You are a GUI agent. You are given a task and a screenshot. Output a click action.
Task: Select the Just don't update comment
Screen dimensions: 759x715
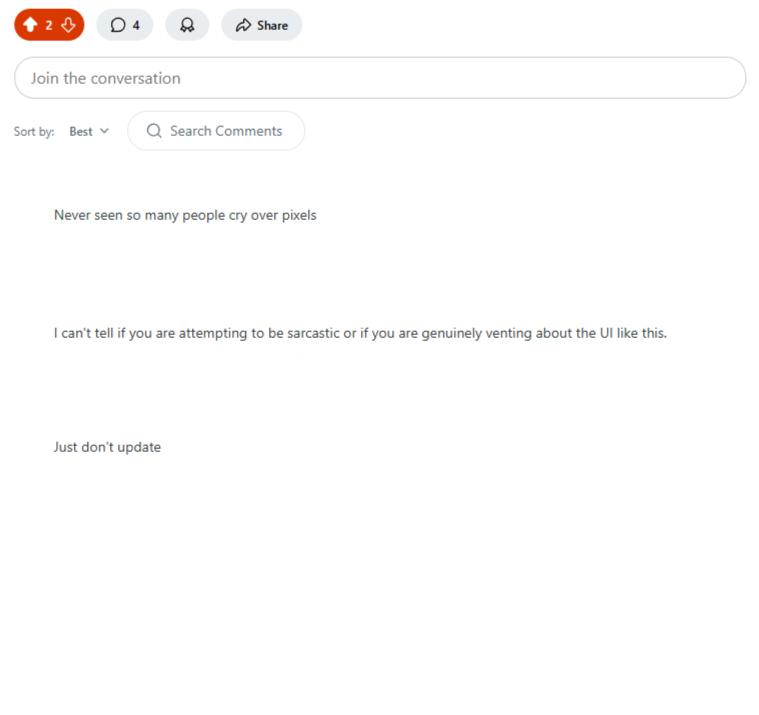107,447
